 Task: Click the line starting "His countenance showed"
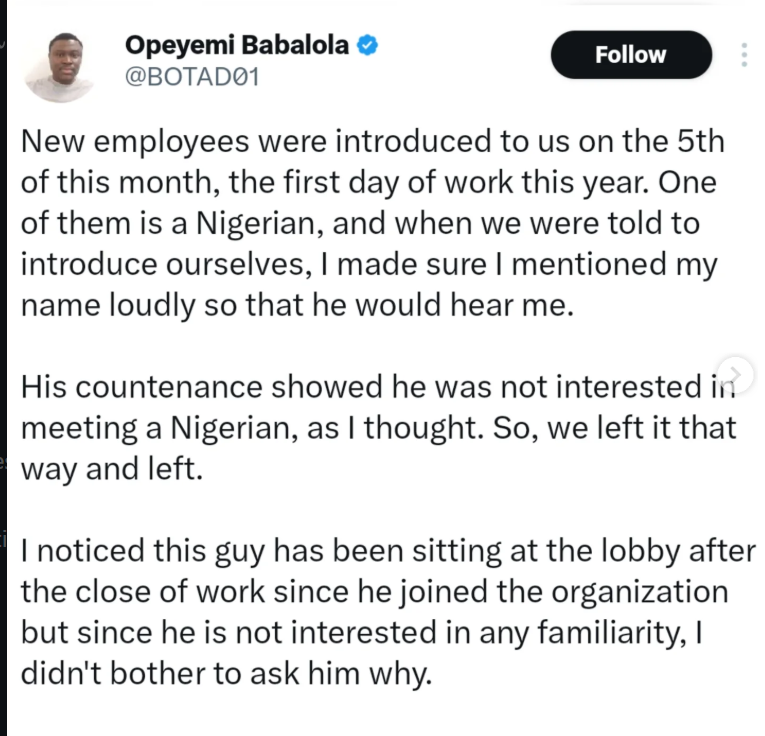[370, 386]
